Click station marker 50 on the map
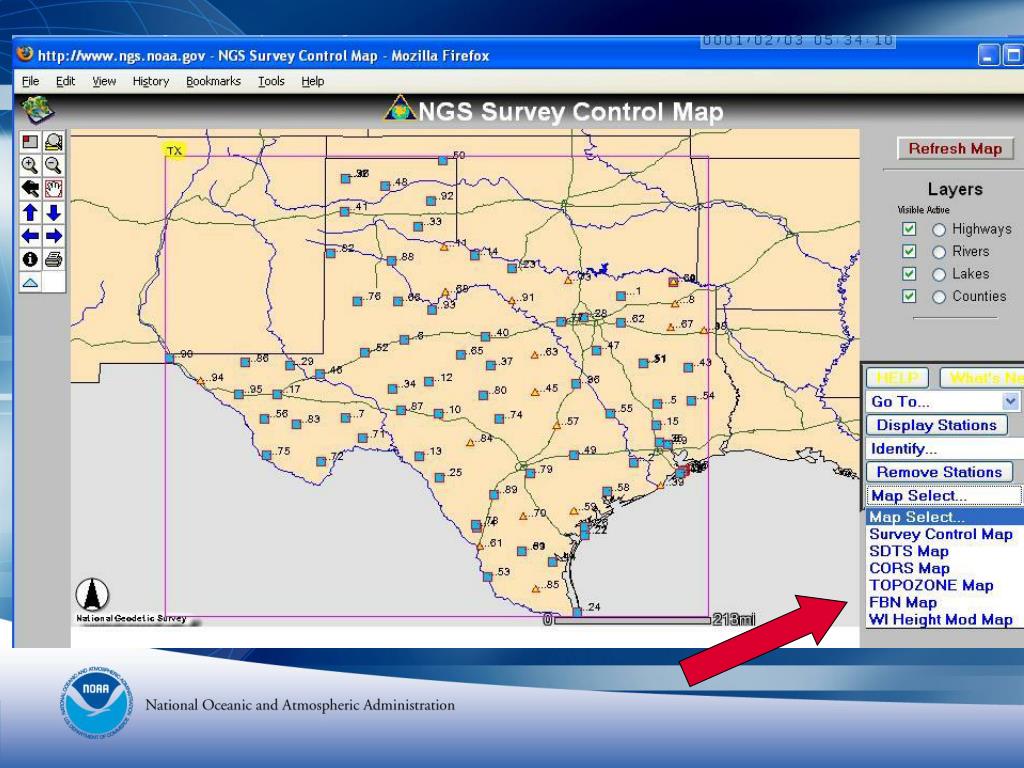This screenshot has width=1024, height=768. [443, 159]
